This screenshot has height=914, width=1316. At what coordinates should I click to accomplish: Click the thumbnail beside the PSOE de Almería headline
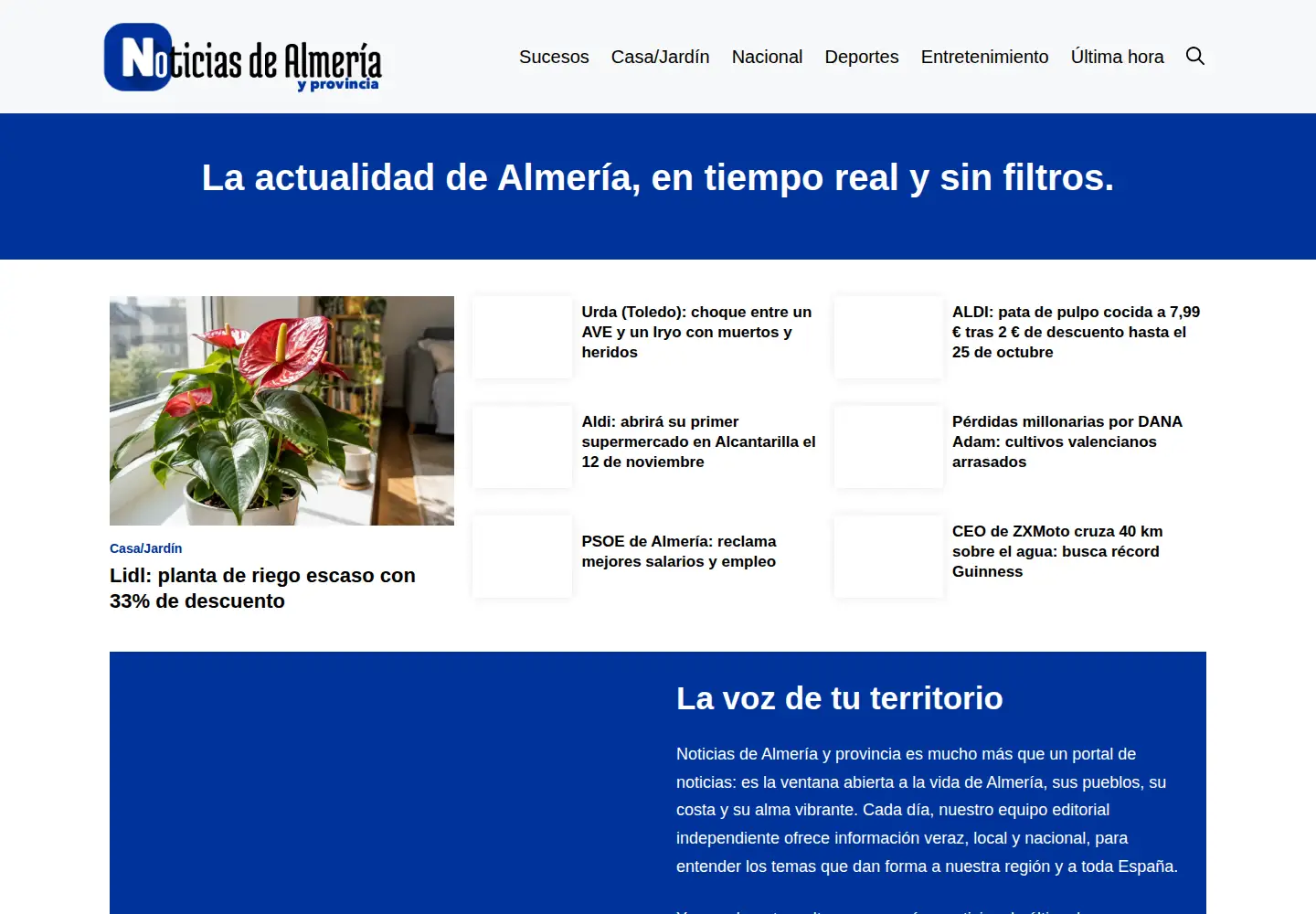(522, 557)
